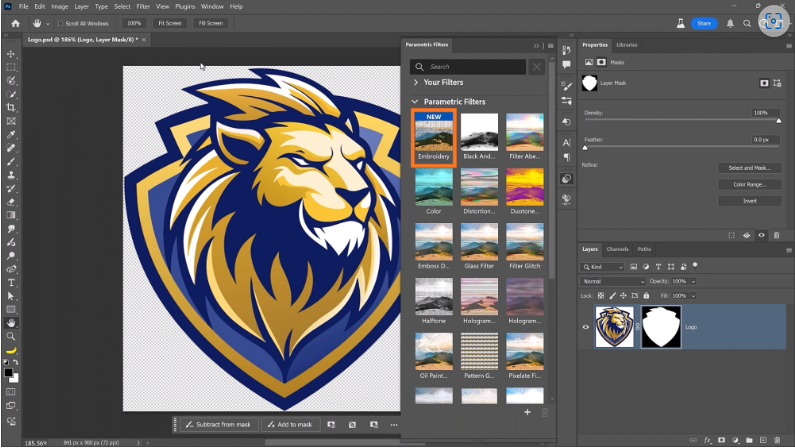
Task: Add a new filter with plus icon
Action: (527, 413)
